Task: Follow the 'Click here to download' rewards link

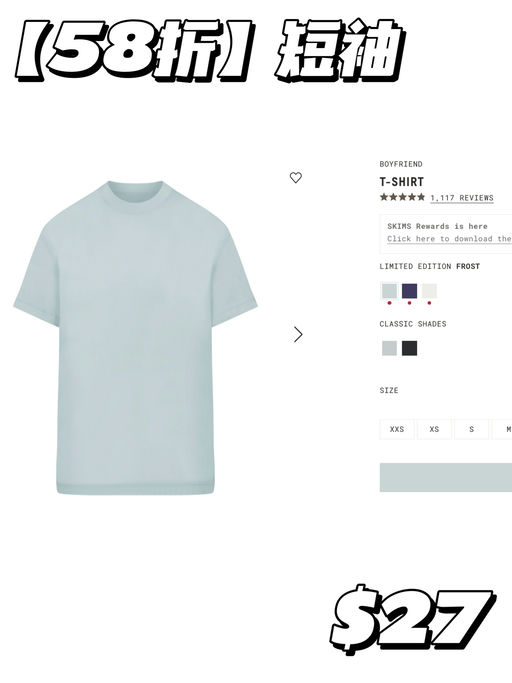Action: tap(449, 239)
